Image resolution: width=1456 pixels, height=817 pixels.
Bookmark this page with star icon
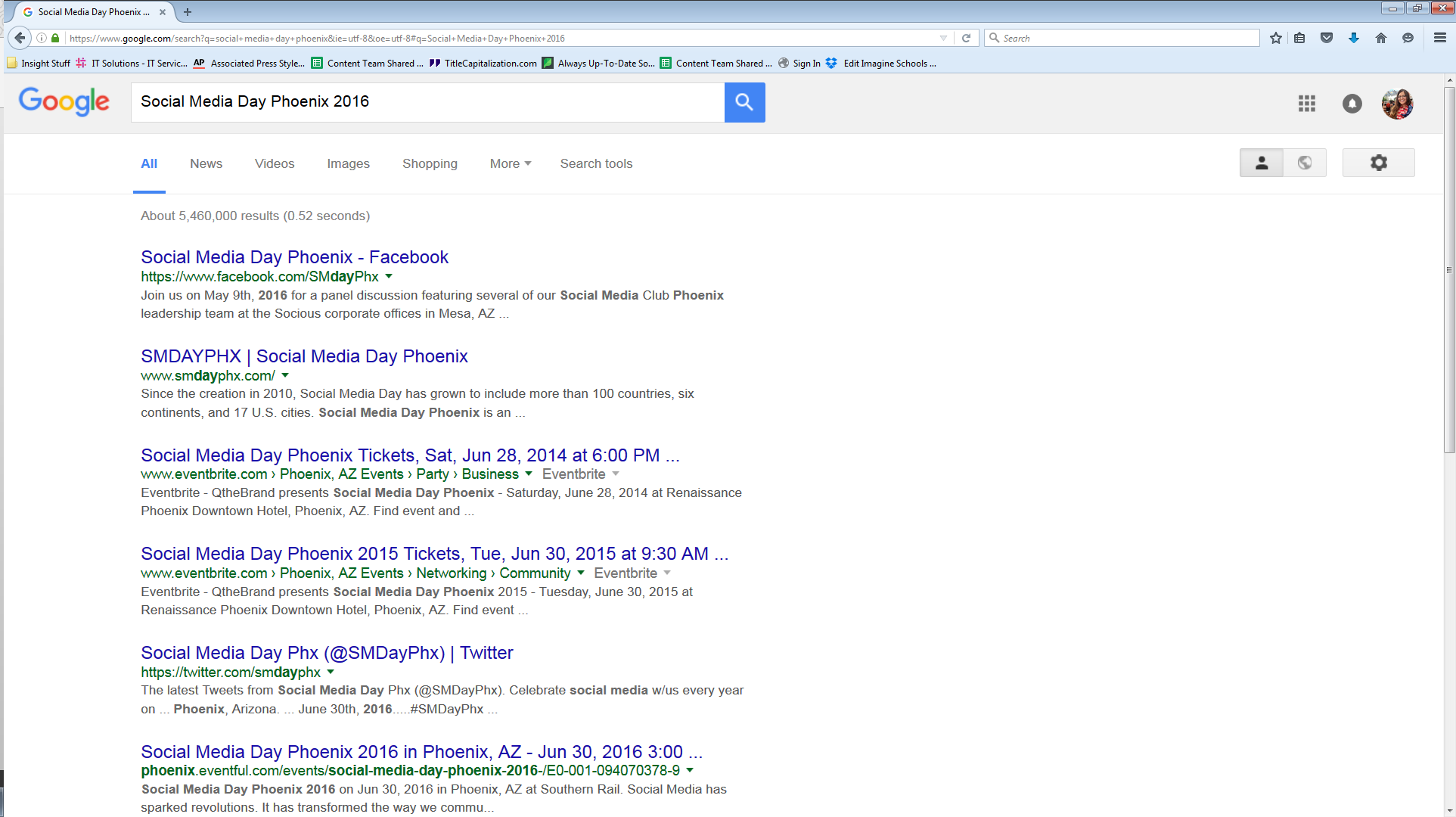click(x=1276, y=38)
